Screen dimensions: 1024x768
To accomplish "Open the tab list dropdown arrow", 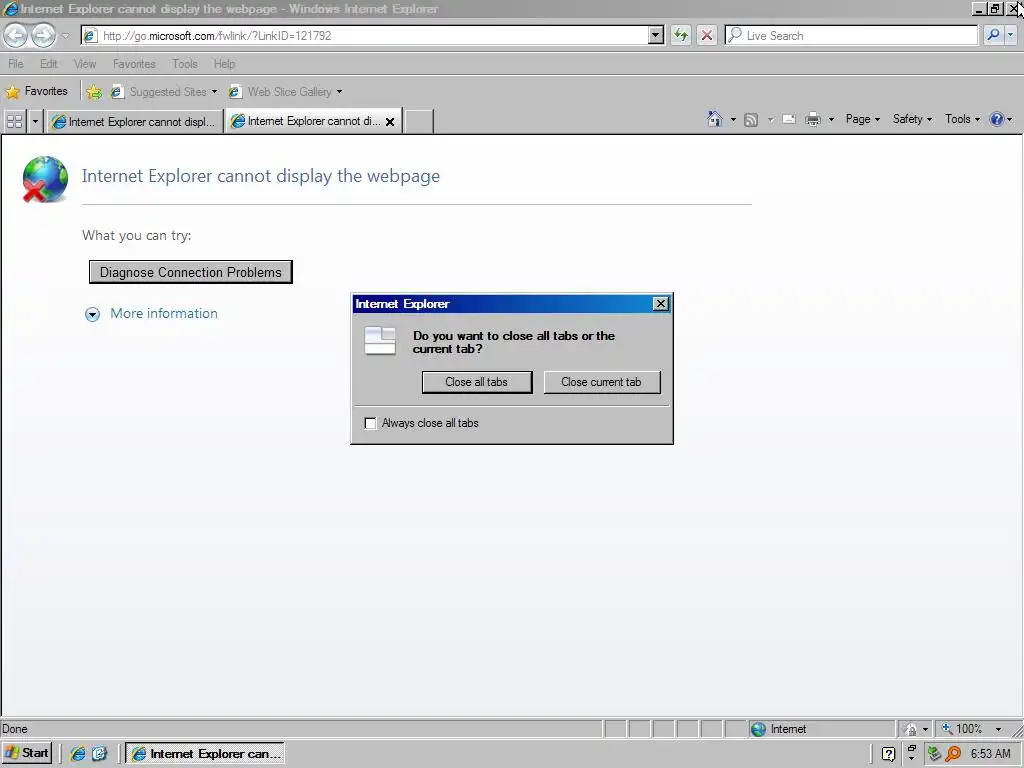I will coord(35,121).
